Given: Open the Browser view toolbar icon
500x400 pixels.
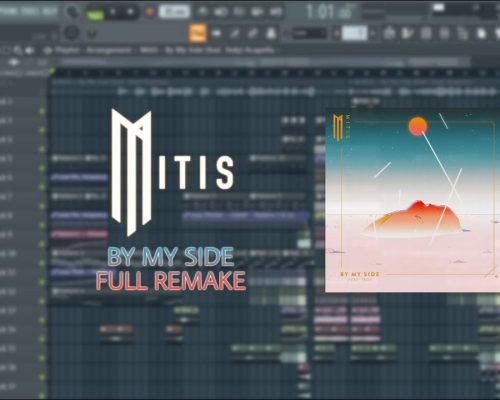Looking at the screenshot, I should 462,33.
